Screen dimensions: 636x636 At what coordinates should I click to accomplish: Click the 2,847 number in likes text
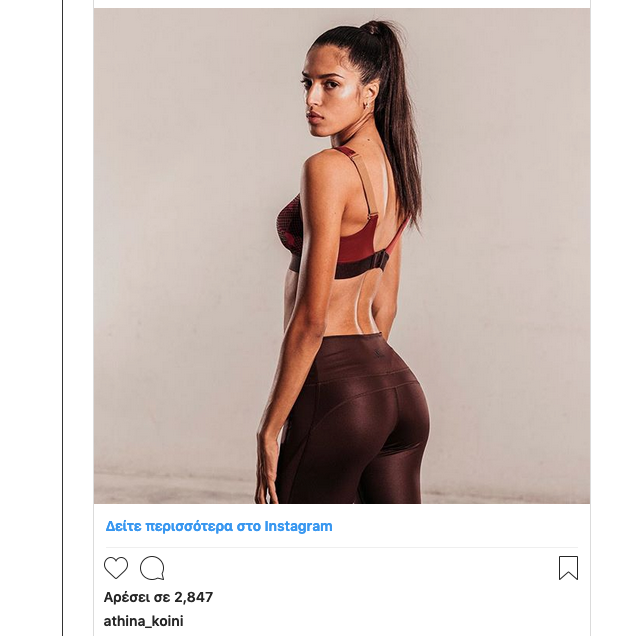click(193, 597)
